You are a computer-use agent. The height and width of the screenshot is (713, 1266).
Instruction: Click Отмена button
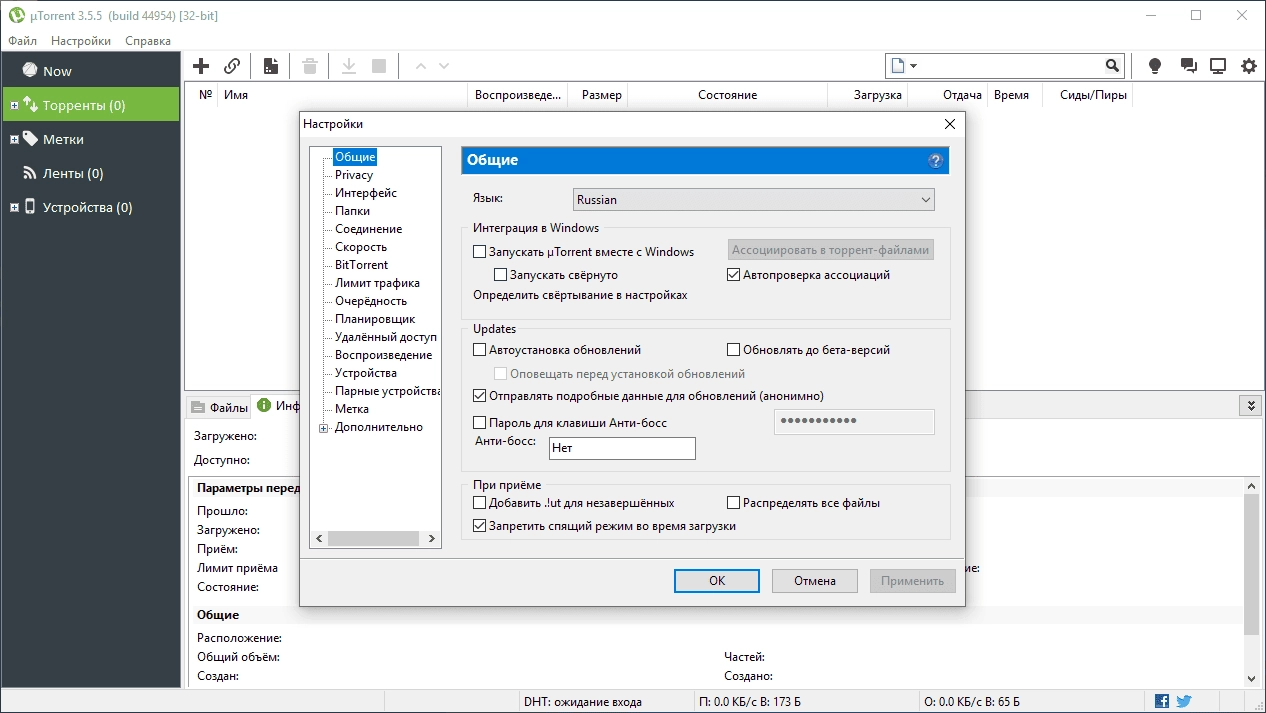tap(815, 581)
